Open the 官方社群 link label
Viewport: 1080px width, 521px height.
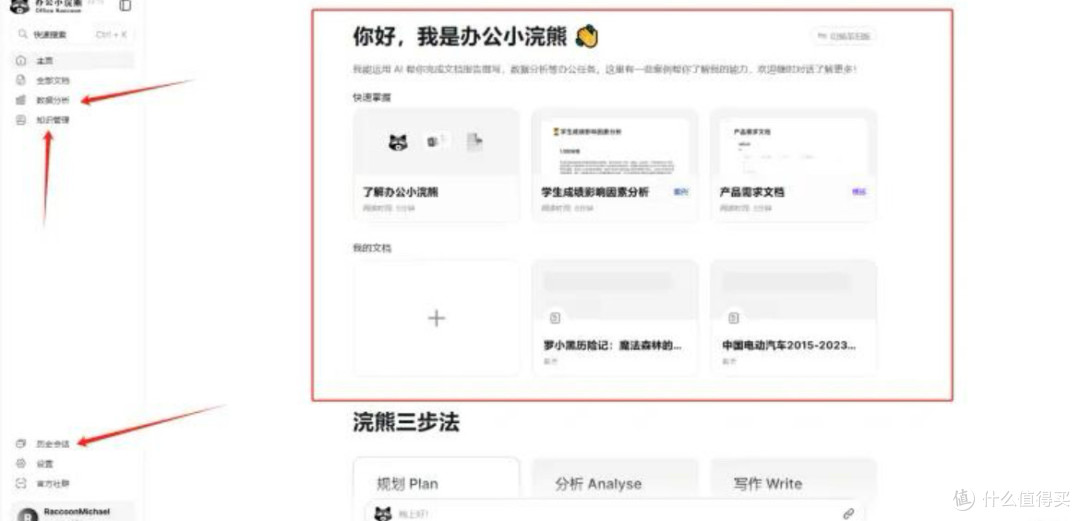click(x=53, y=484)
